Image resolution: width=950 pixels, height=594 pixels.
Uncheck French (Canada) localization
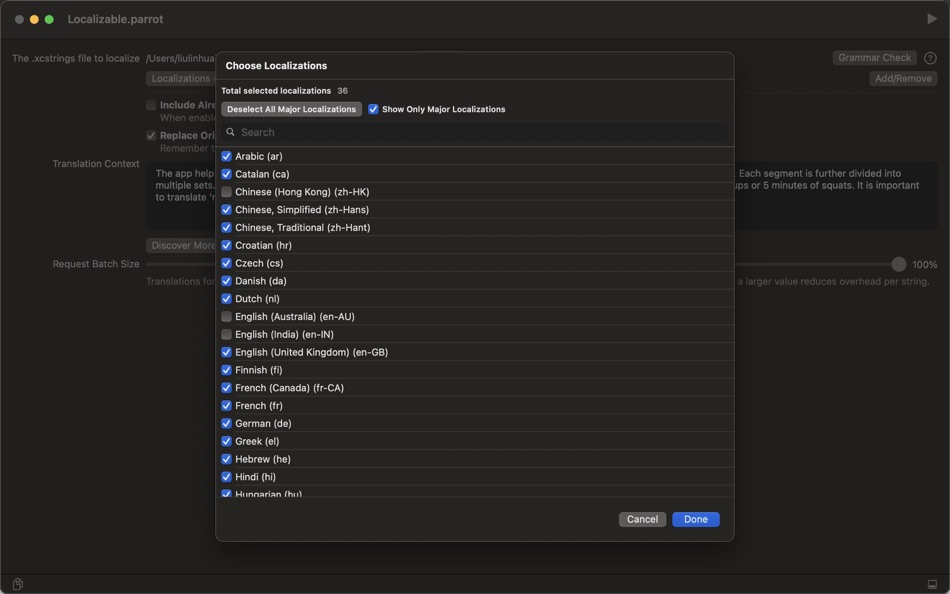tap(226, 387)
